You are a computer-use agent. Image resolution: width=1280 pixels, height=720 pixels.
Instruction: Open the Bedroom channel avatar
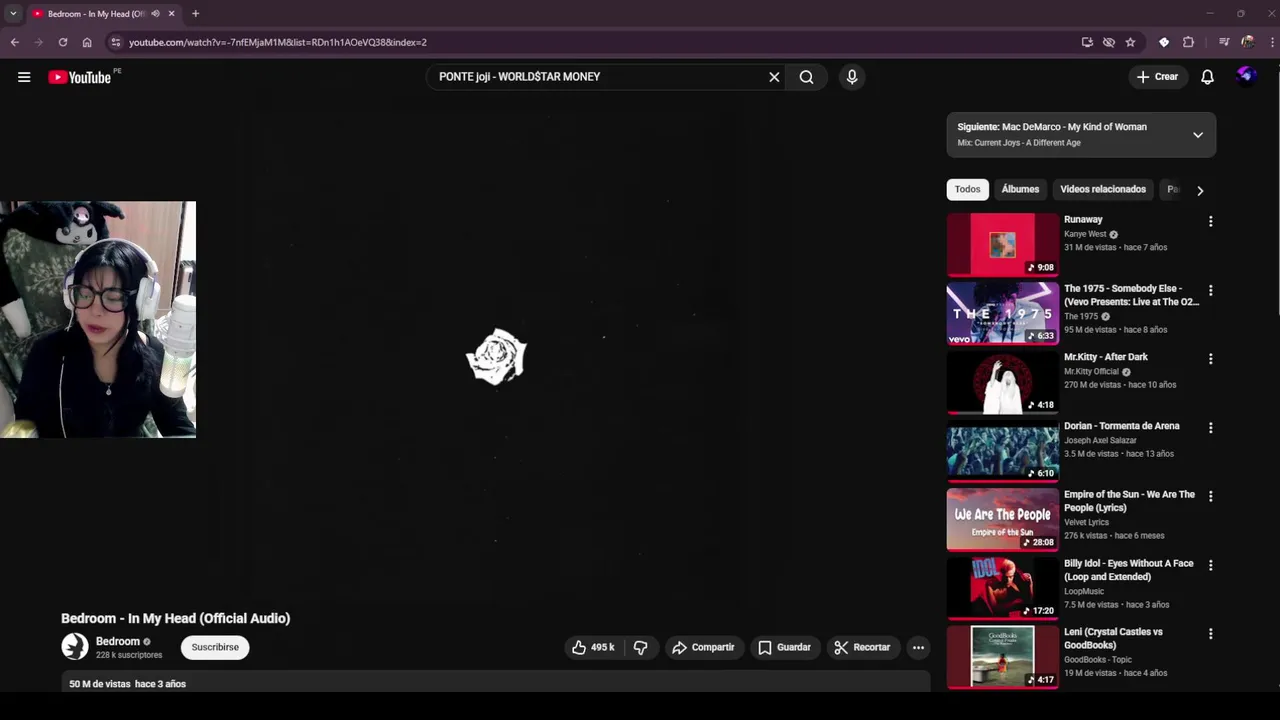click(75, 647)
